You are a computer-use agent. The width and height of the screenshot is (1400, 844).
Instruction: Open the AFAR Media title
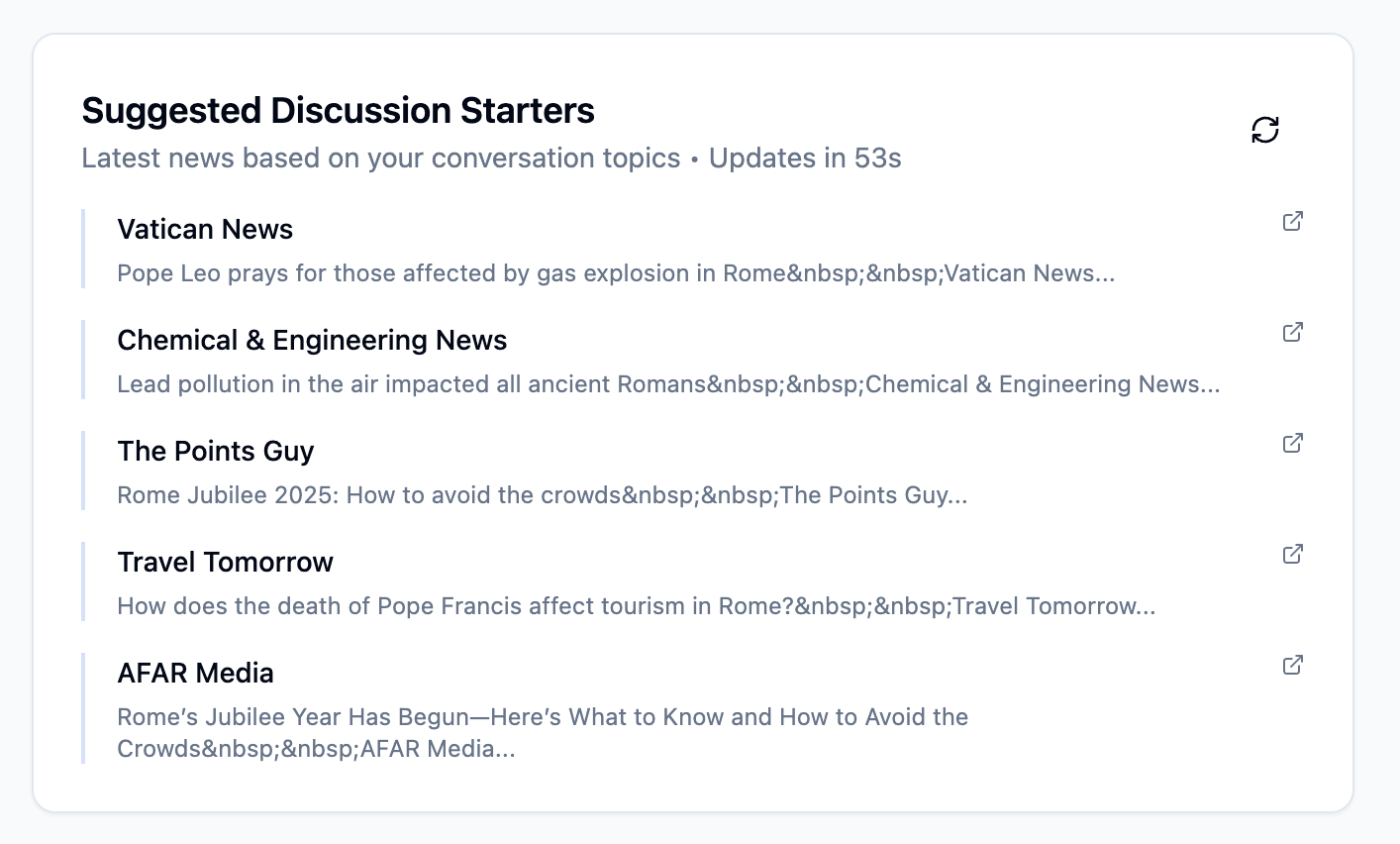(195, 673)
